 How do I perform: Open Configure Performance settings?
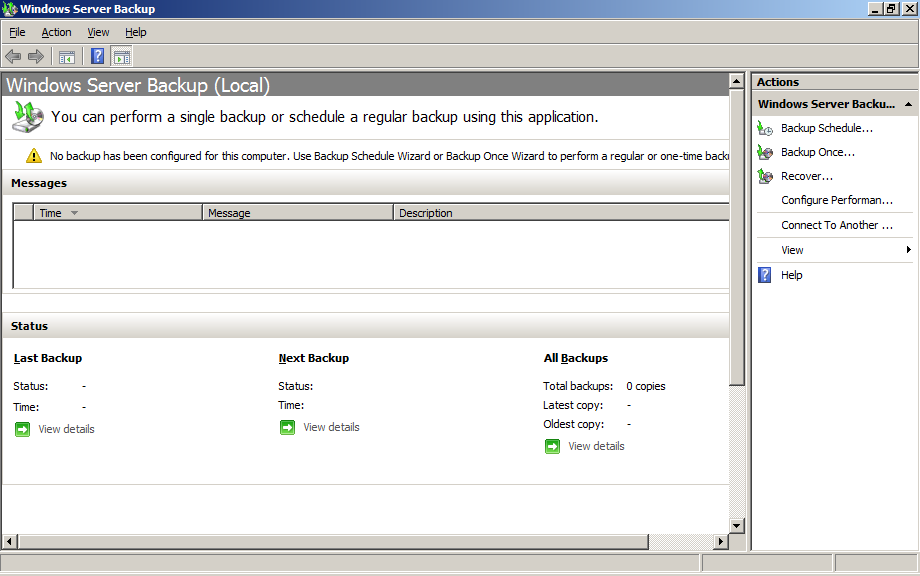[x=837, y=200]
